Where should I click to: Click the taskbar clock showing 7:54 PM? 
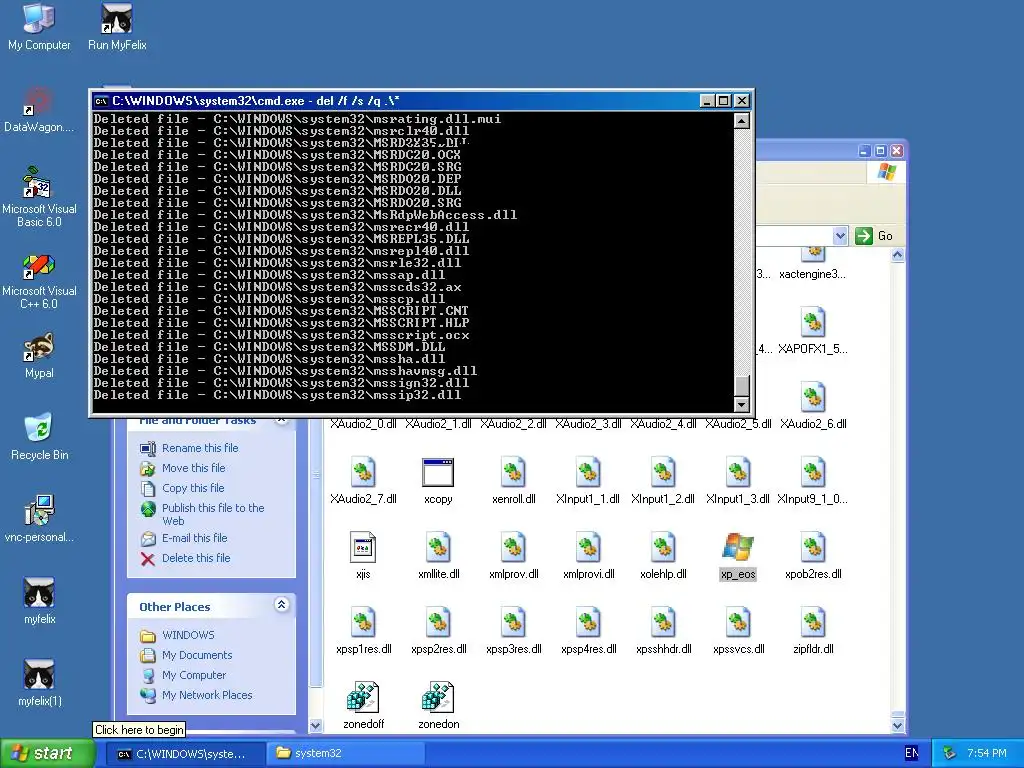[x=986, y=753]
